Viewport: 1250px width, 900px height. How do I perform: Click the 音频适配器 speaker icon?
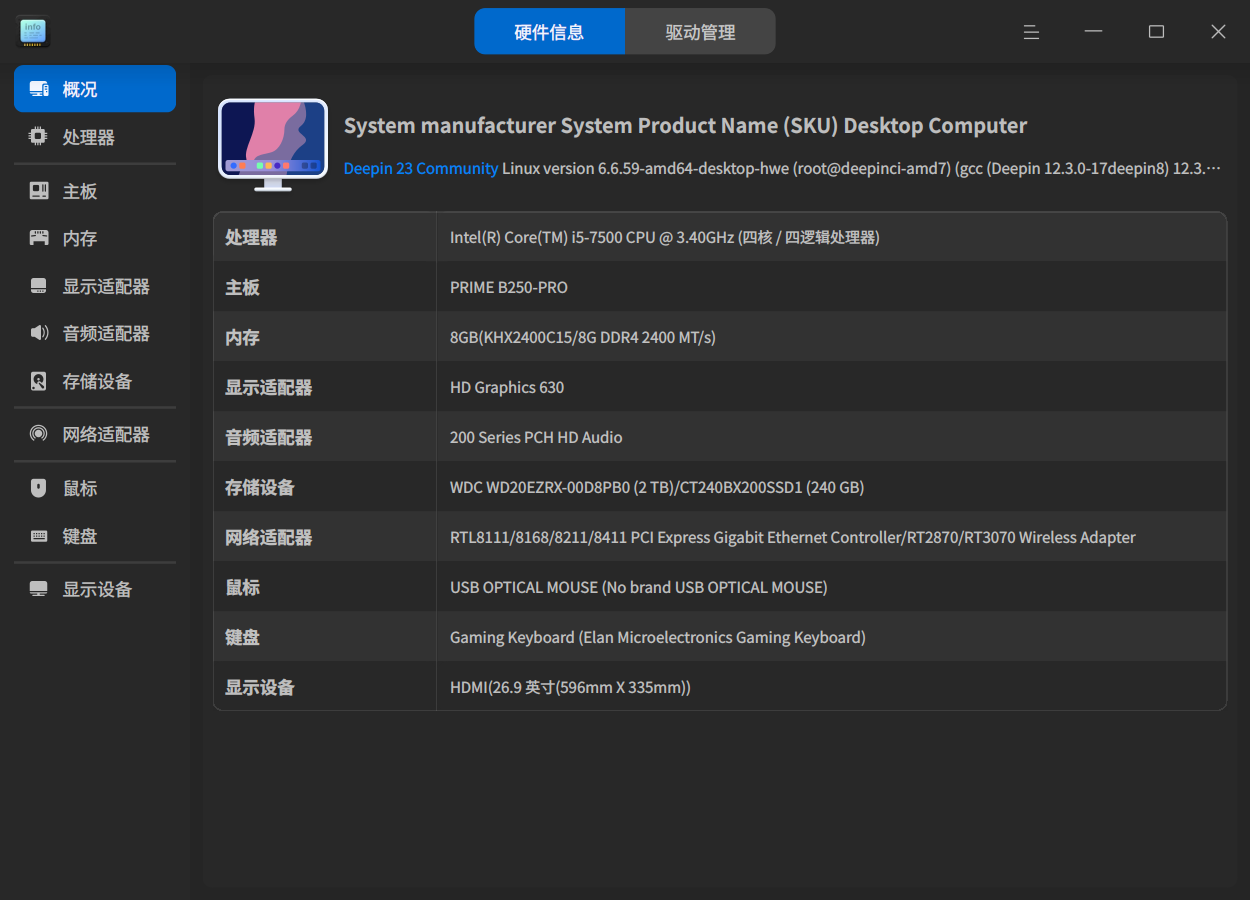(x=39, y=333)
